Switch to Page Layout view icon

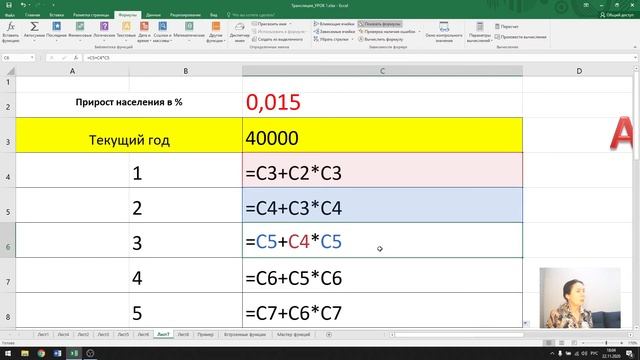(562, 343)
